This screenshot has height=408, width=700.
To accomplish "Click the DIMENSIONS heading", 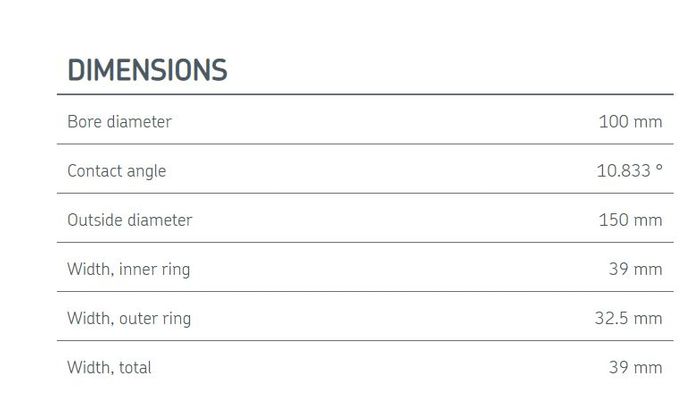I will click(x=147, y=71).
